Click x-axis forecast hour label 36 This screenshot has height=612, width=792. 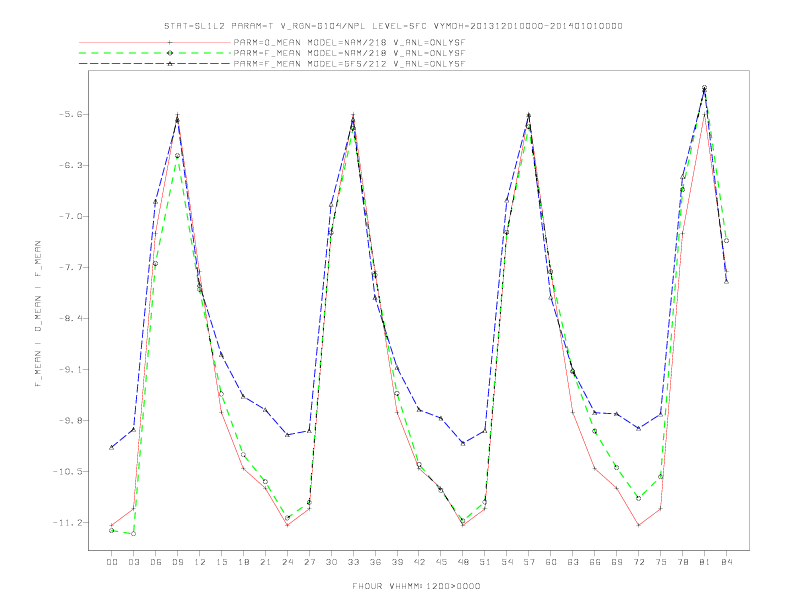click(x=375, y=562)
